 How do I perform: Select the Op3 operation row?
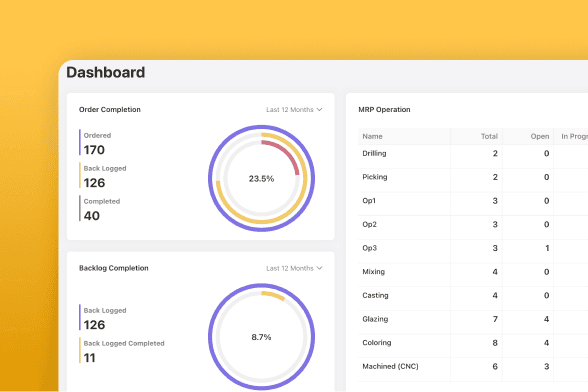[473, 248]
